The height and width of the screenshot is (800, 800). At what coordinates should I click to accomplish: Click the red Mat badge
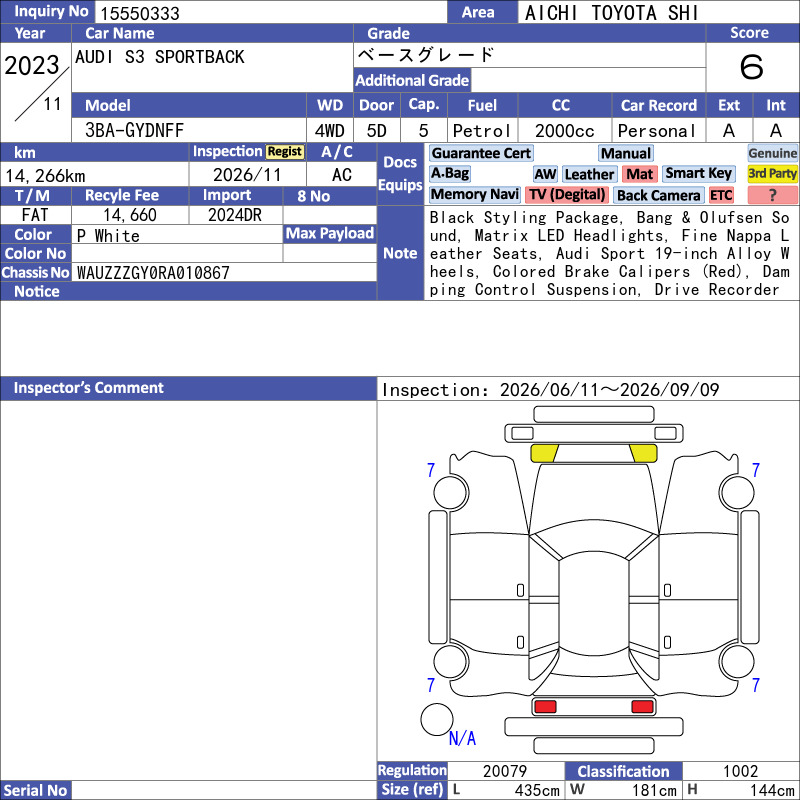[639, 174]
